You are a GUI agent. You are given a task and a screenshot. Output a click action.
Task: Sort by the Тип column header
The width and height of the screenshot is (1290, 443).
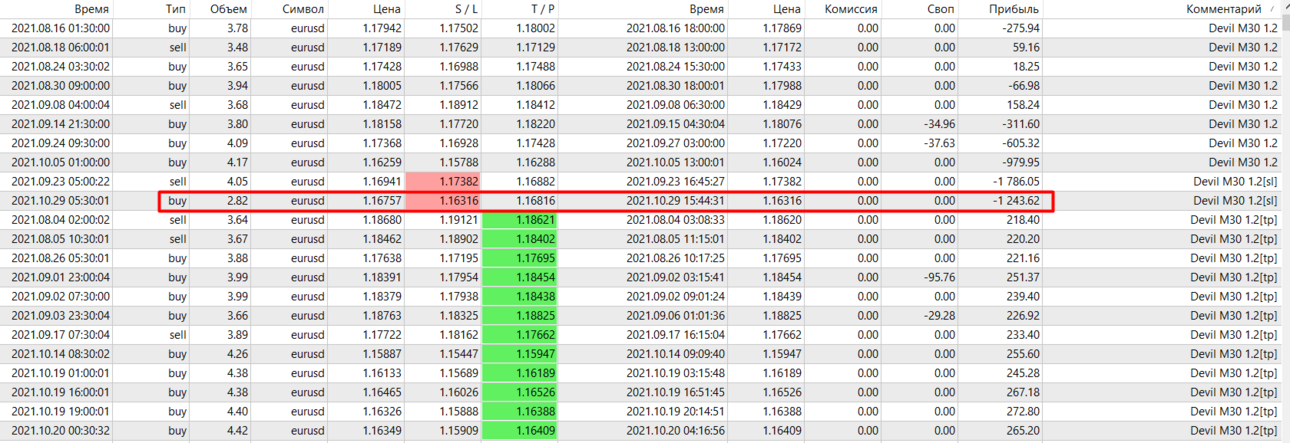coord(177,9)
